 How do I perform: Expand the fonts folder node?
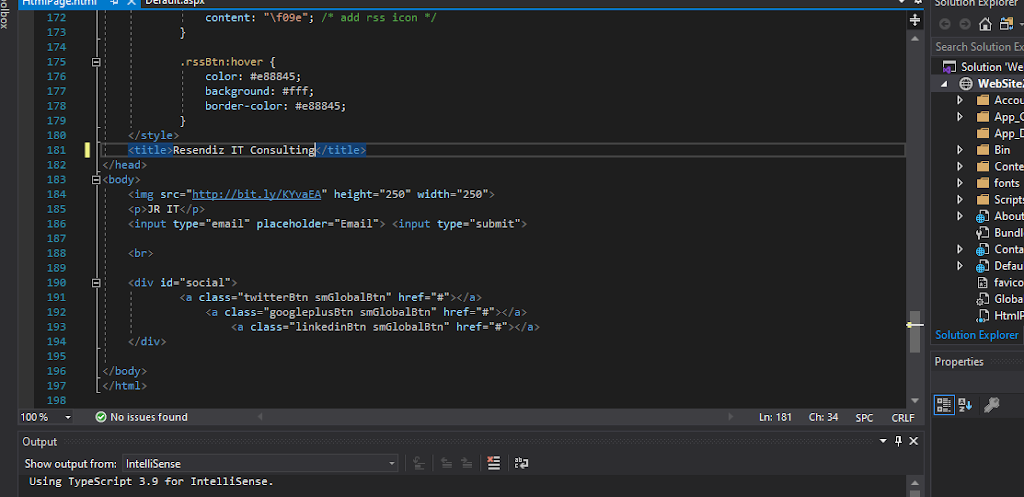[x=960, y=184]
